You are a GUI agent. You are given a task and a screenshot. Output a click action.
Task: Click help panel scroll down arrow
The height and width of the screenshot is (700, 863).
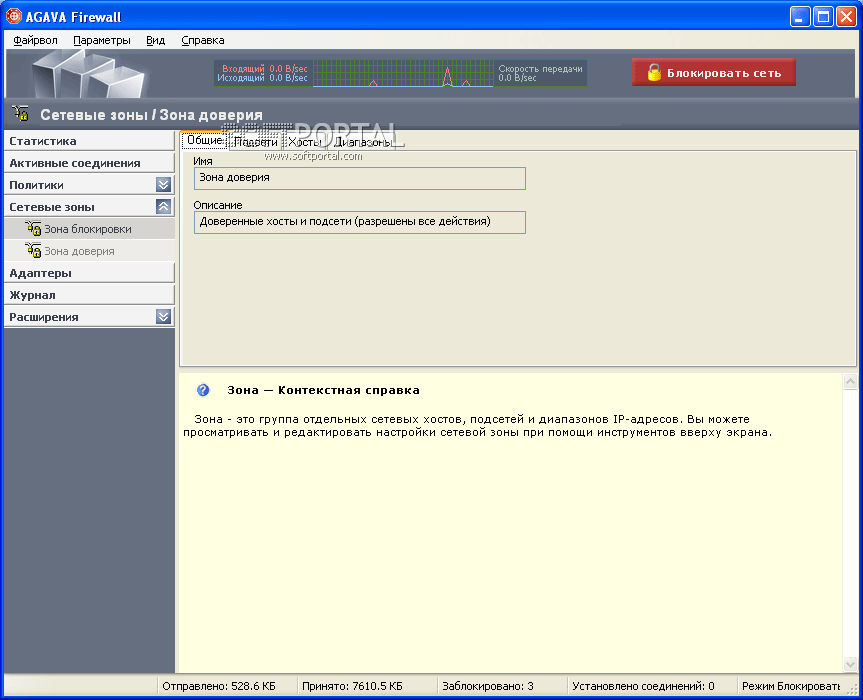pyautogui.click(x=850, y=664)
